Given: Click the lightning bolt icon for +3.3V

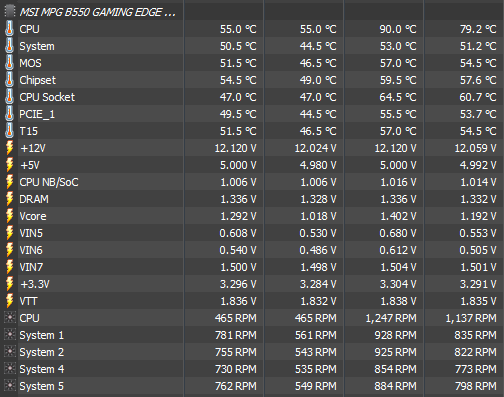Looking at the screenshot, I should 10,284.
